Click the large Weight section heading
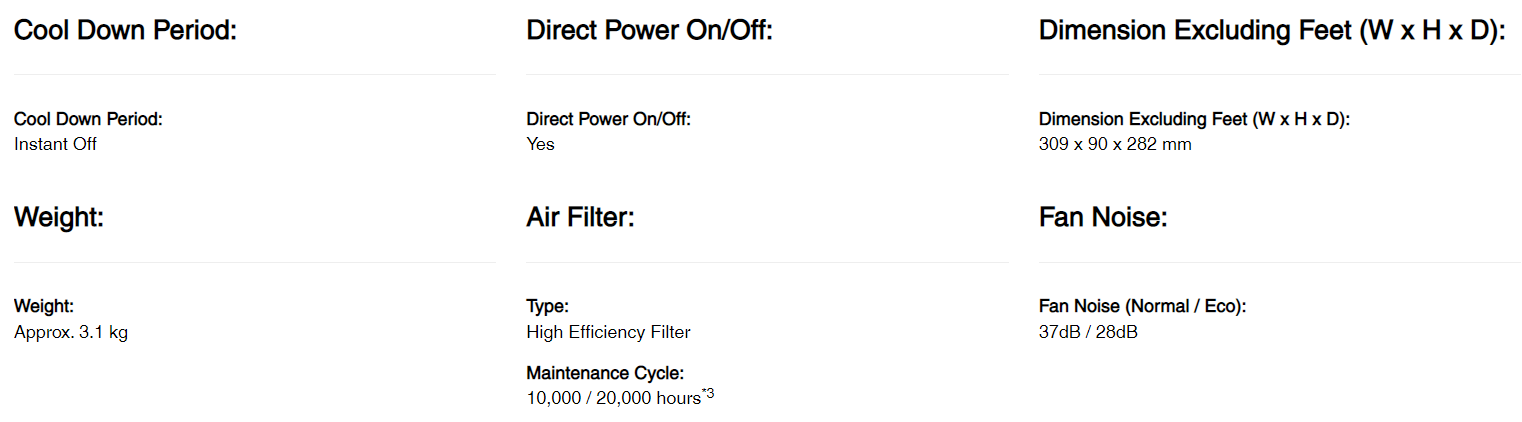Viewport: 1522px width, 422px height. click(59, 217)
